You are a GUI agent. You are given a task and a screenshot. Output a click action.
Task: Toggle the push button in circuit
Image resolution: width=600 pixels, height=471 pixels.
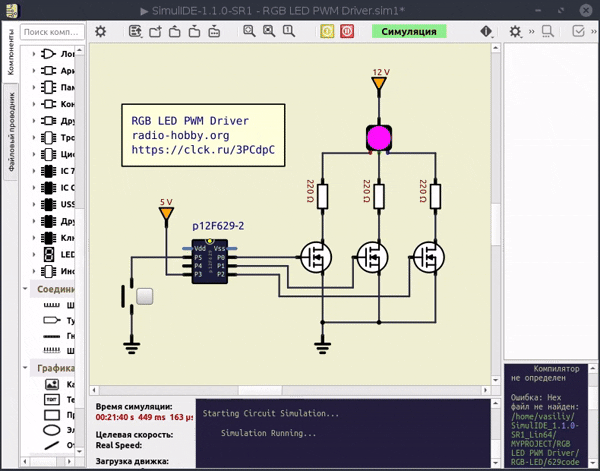click(145, 297)
